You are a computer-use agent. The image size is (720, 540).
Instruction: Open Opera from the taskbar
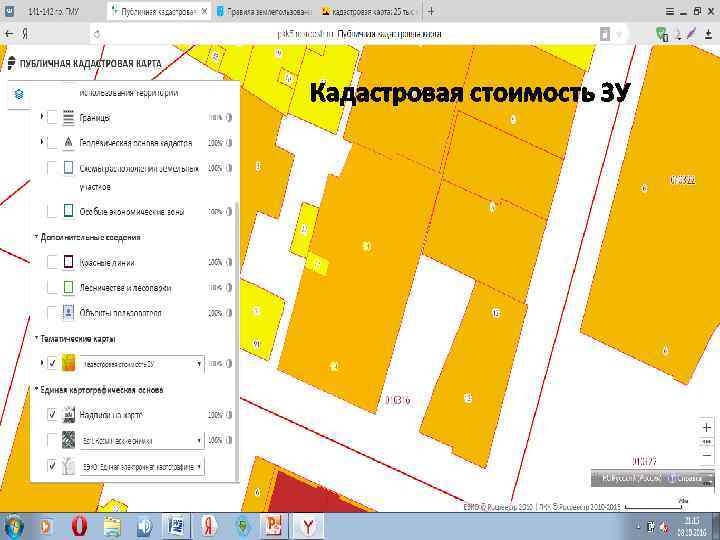(79, 527)
